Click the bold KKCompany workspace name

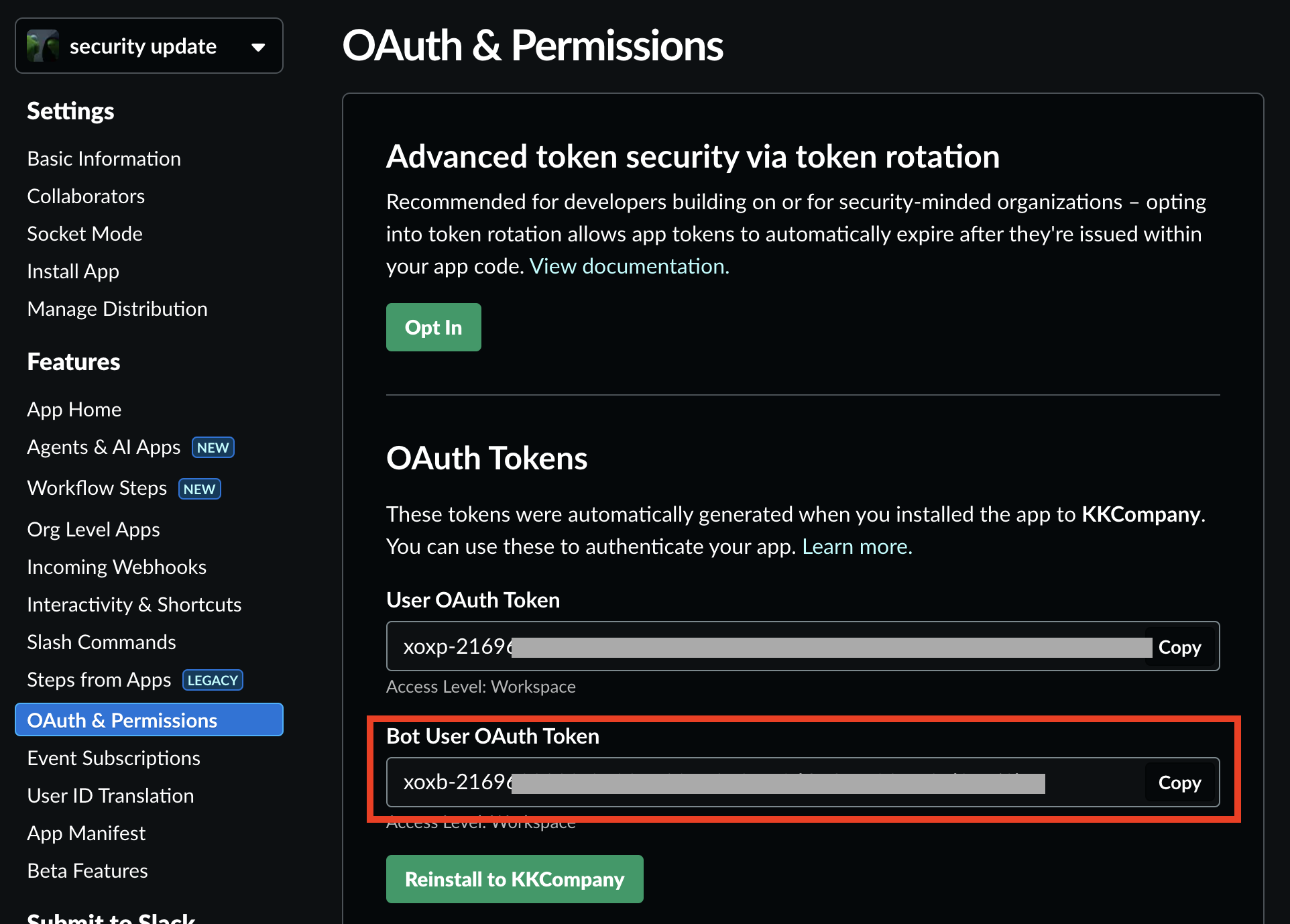[1141, 514]
